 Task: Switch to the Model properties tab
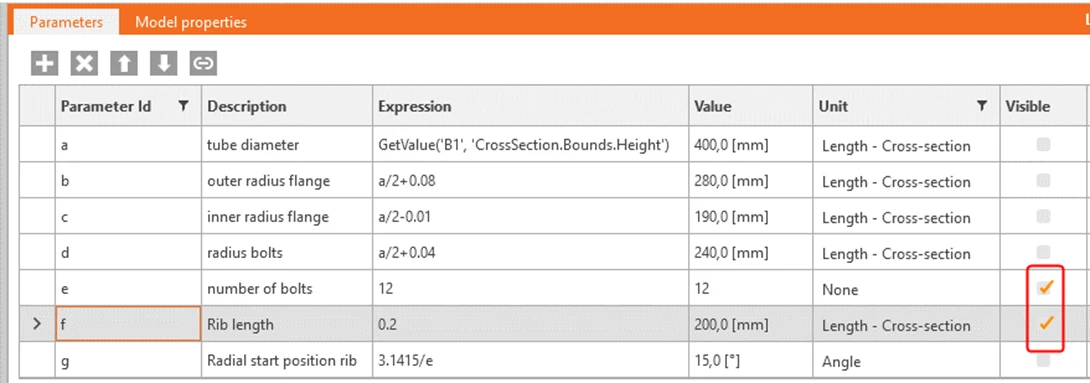coord(190,22)
